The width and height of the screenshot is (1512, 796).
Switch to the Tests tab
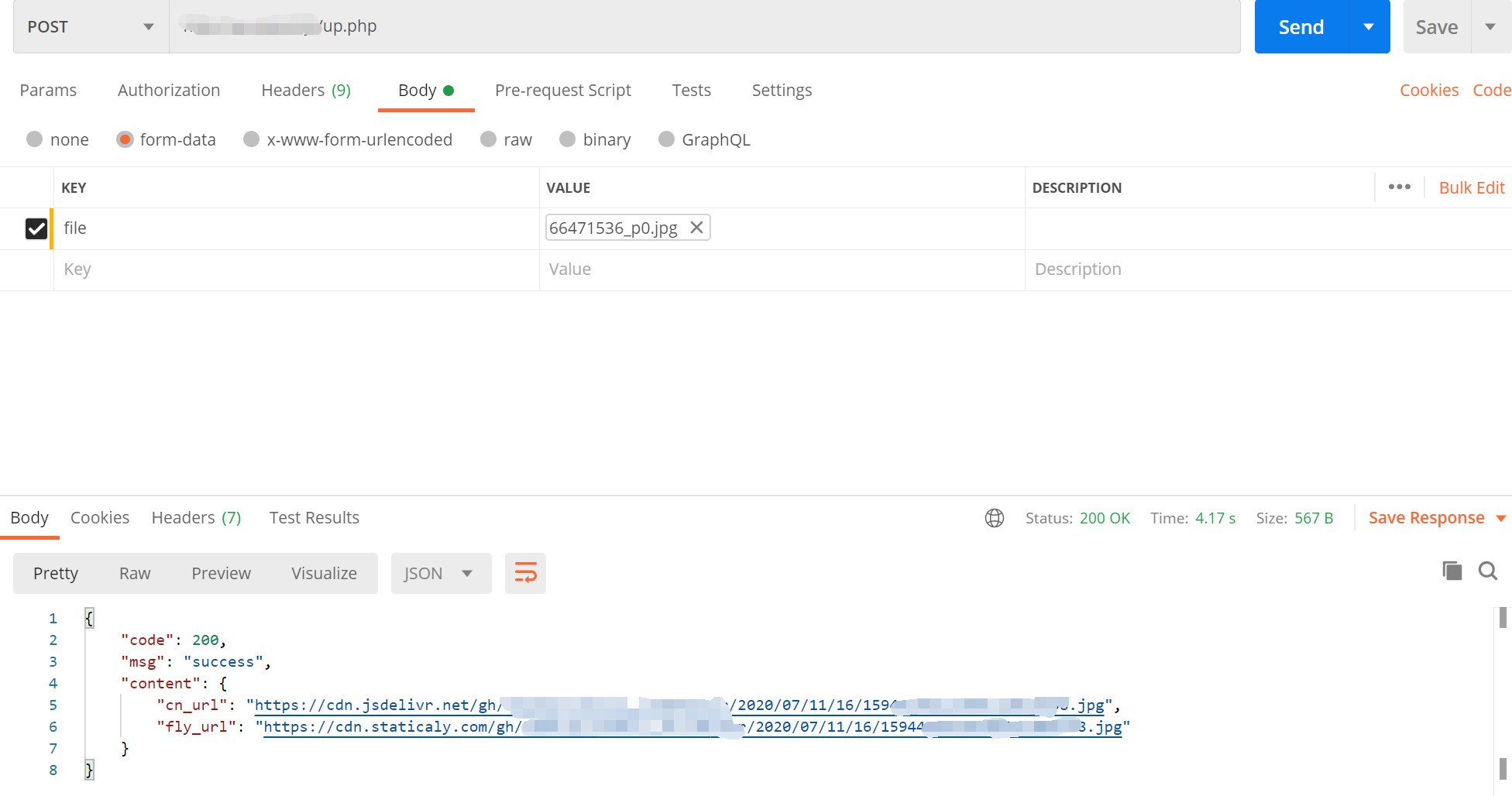coord(692,90)
